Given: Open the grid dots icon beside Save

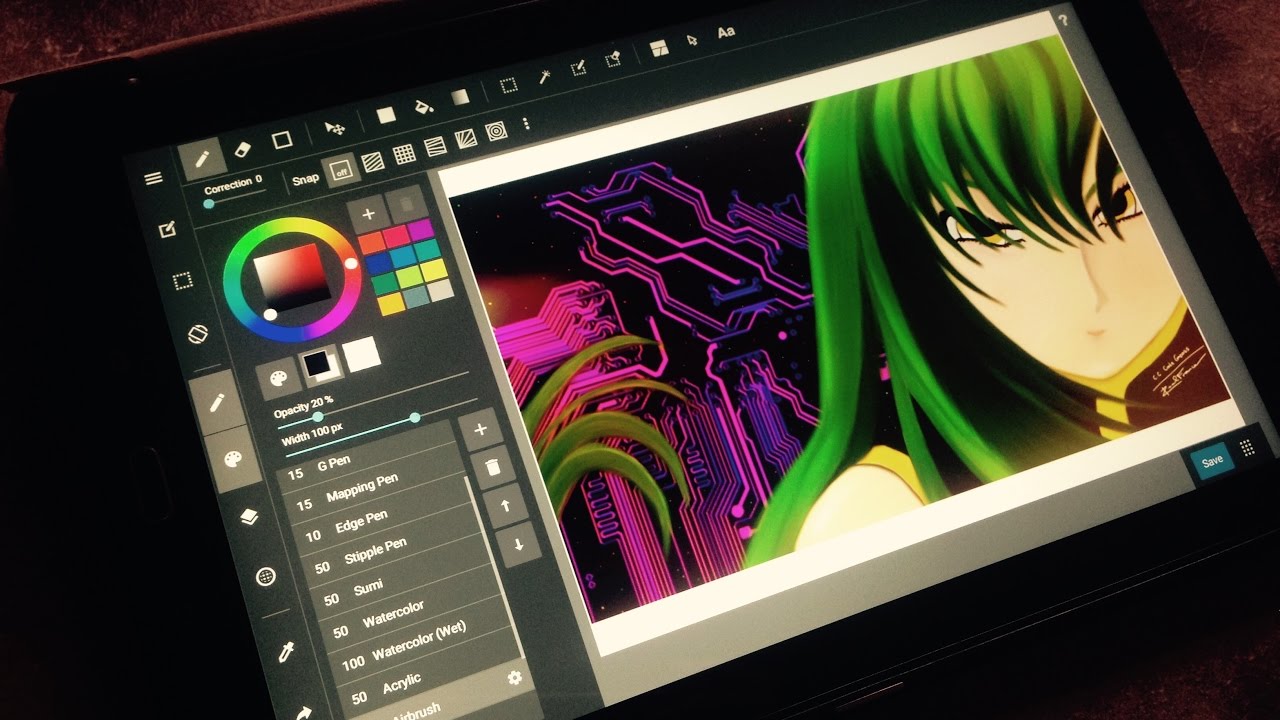Looking at the screenshot, I should 1248,448.
